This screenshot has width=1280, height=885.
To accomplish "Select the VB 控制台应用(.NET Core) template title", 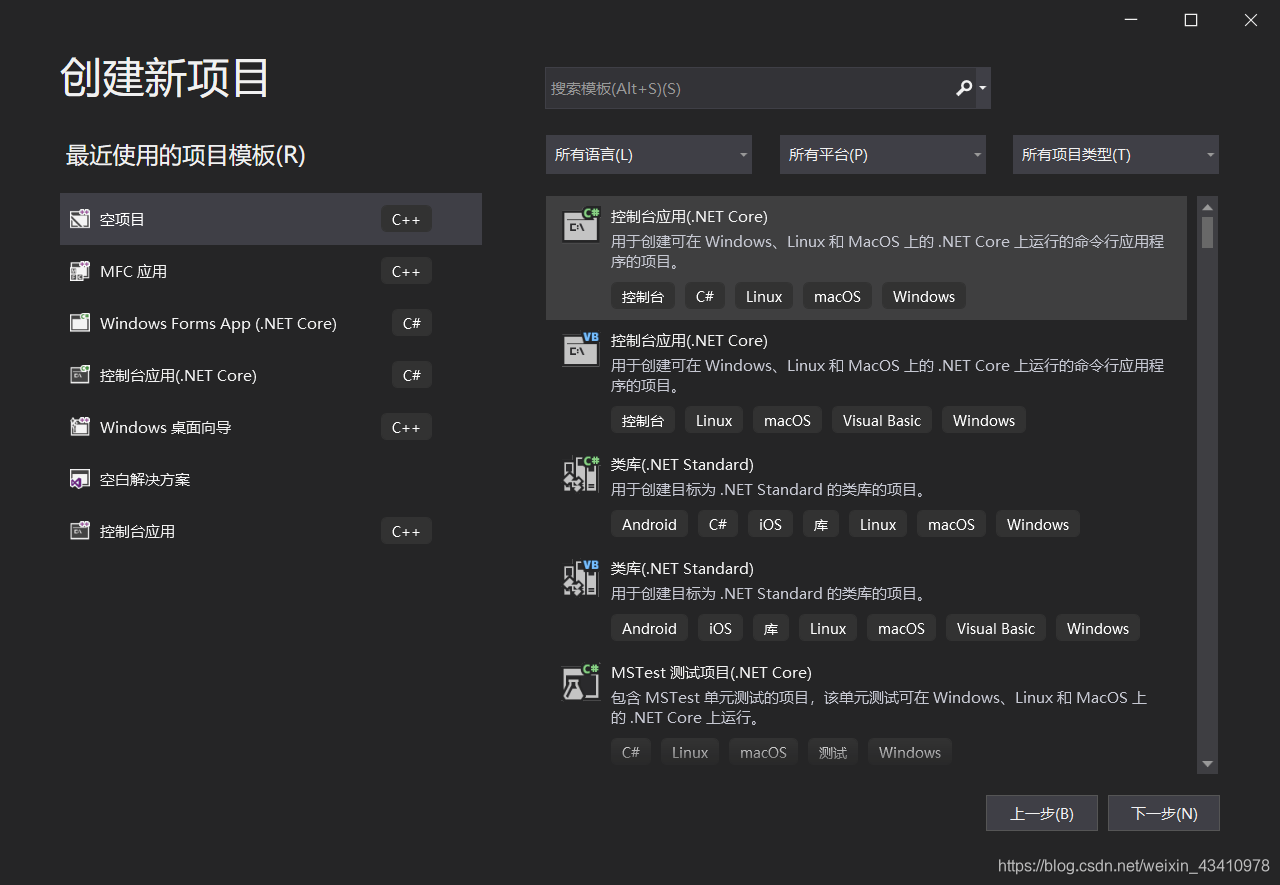I will [689, 340].
